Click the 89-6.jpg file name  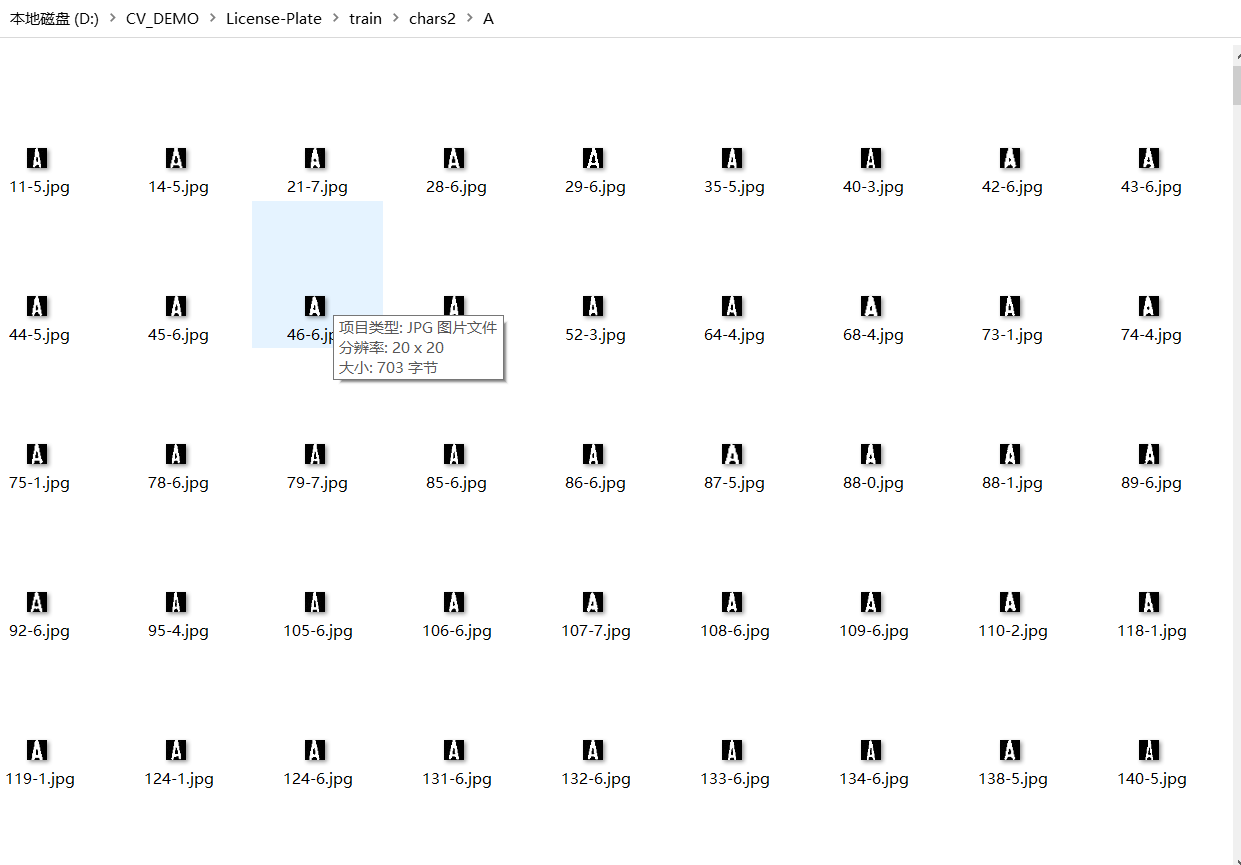[x=1151, y=483]
